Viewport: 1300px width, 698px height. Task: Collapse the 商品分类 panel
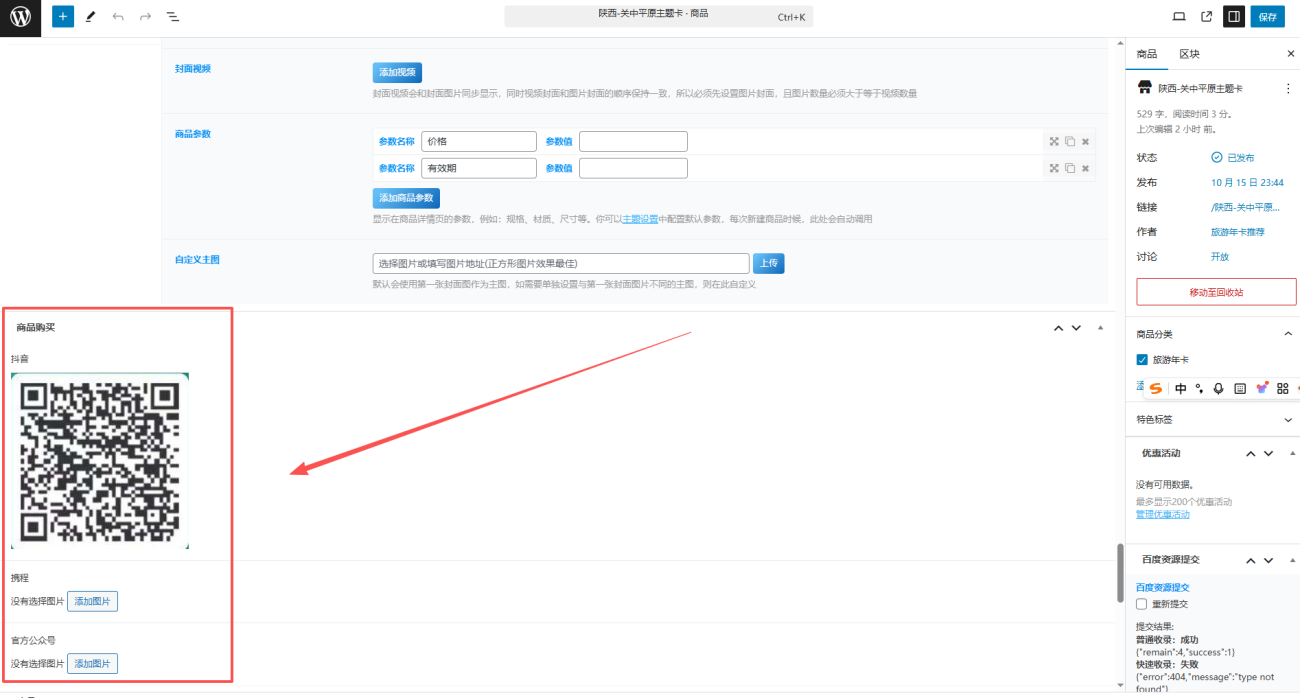pos(1287,334)
